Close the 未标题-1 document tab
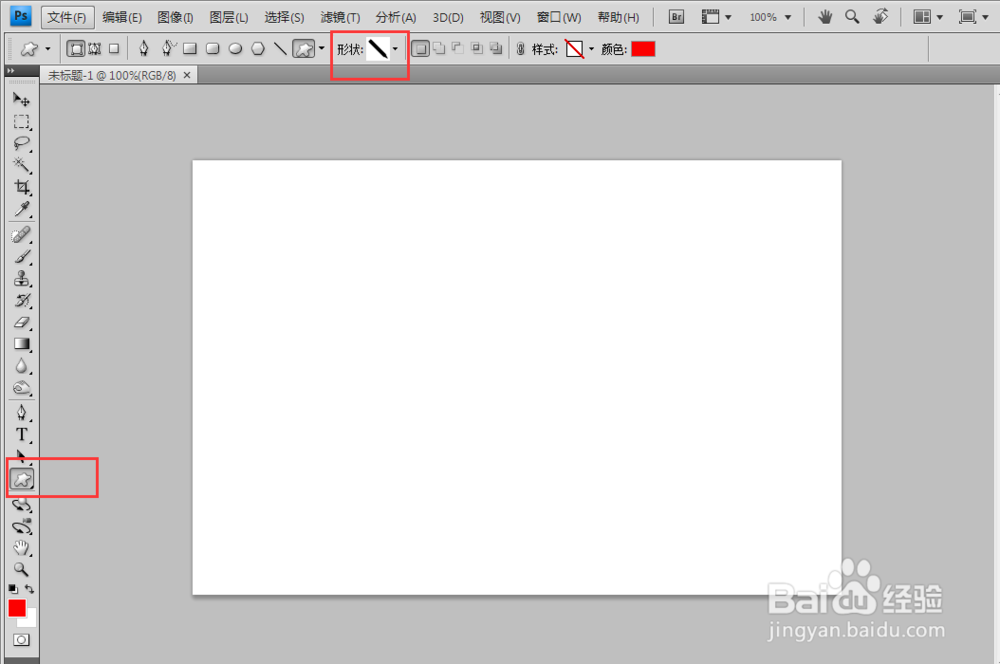 pyautogui.click(x=187, y=75)
